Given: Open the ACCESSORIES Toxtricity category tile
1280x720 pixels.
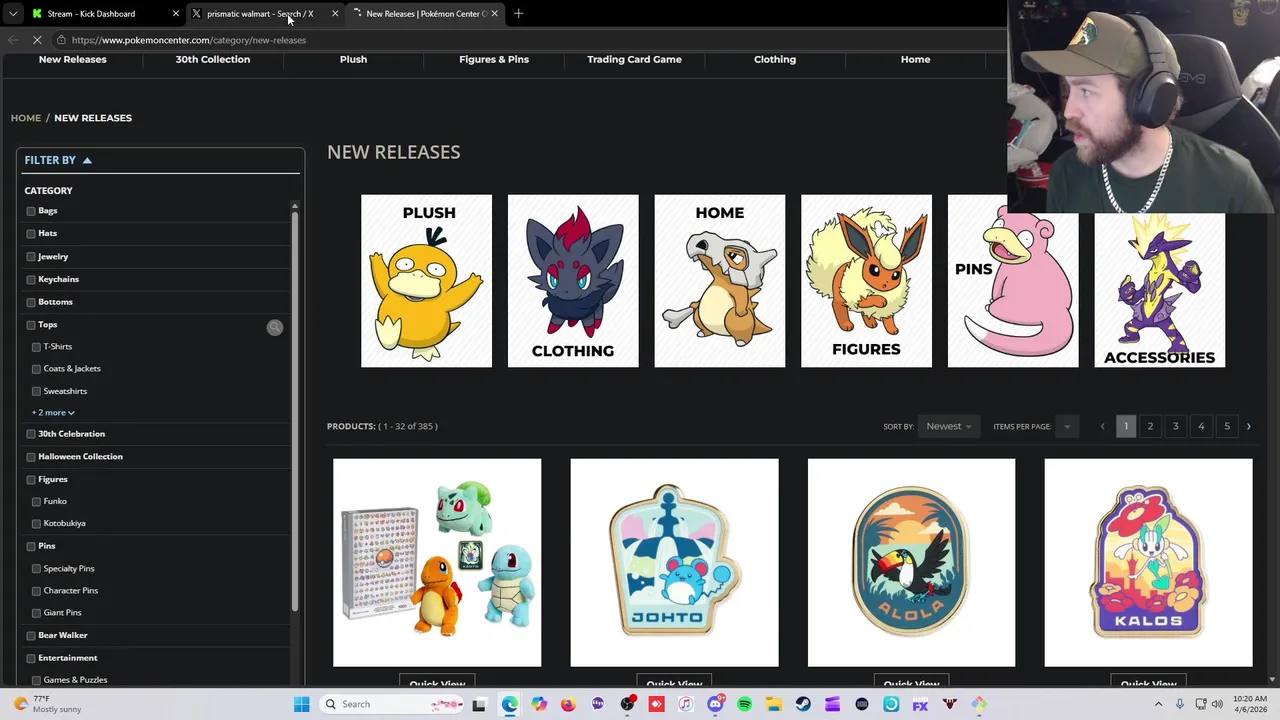Looking at the screenshot, I should coord(1160,290).
